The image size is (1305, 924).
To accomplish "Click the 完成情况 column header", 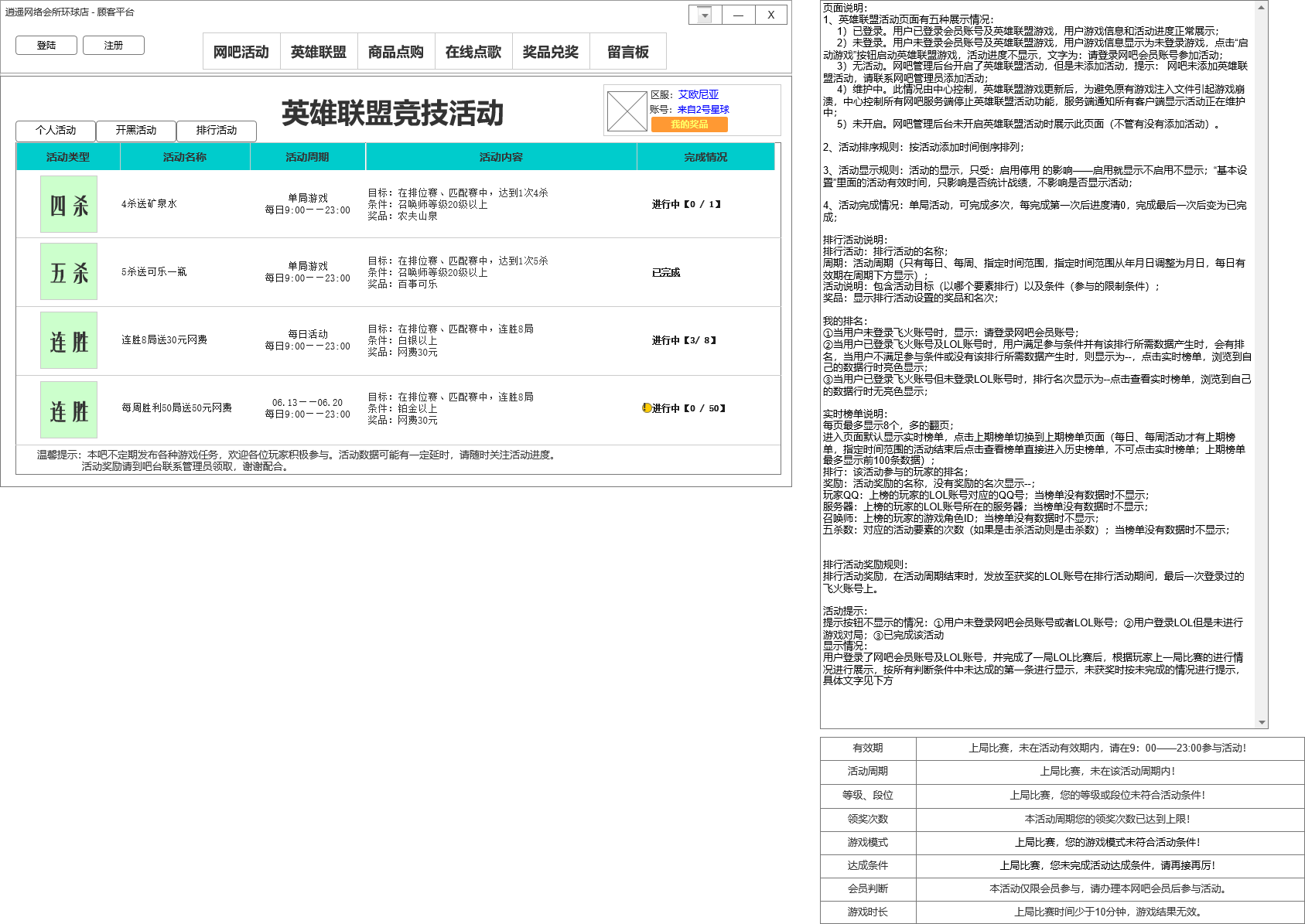I will [x=705, y=157].
